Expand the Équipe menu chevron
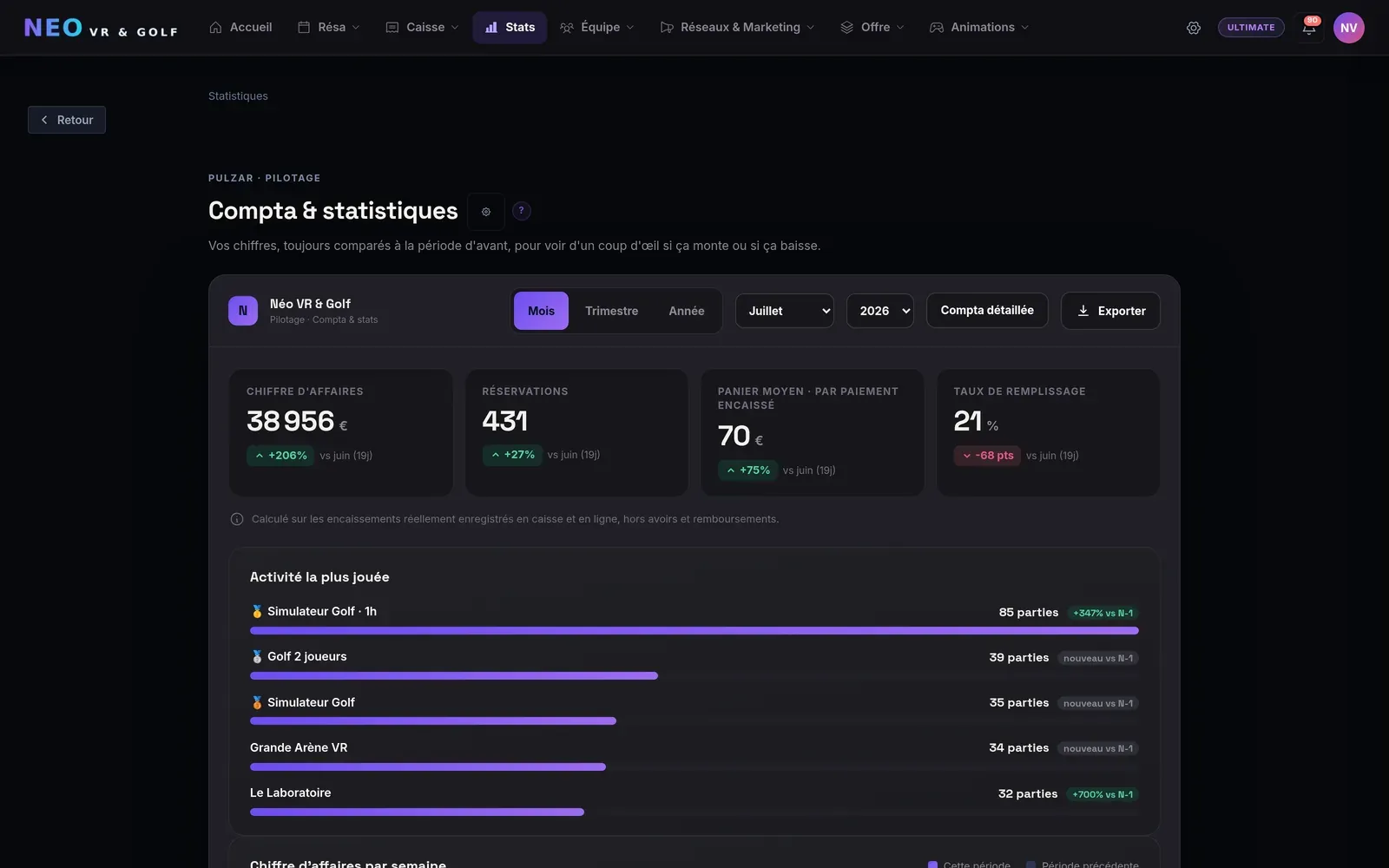1389x868 pixels. point(630,28)
